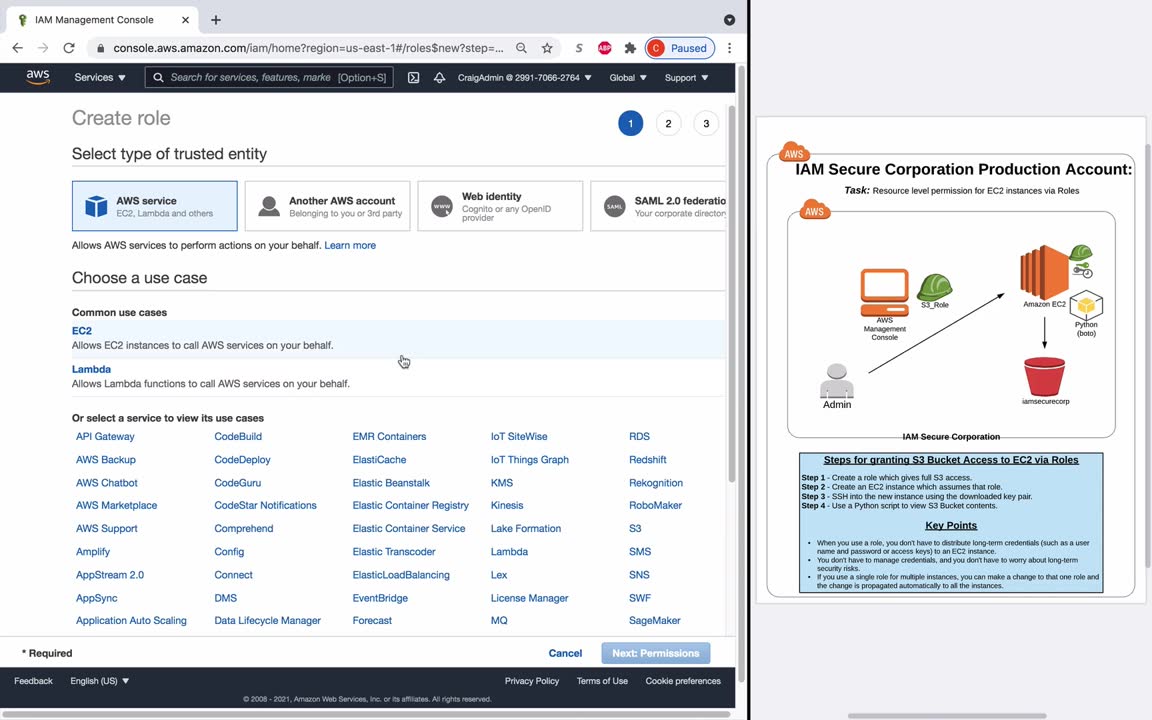Click the AWS search services field
Screen dimensions: 1152x720
269,77
